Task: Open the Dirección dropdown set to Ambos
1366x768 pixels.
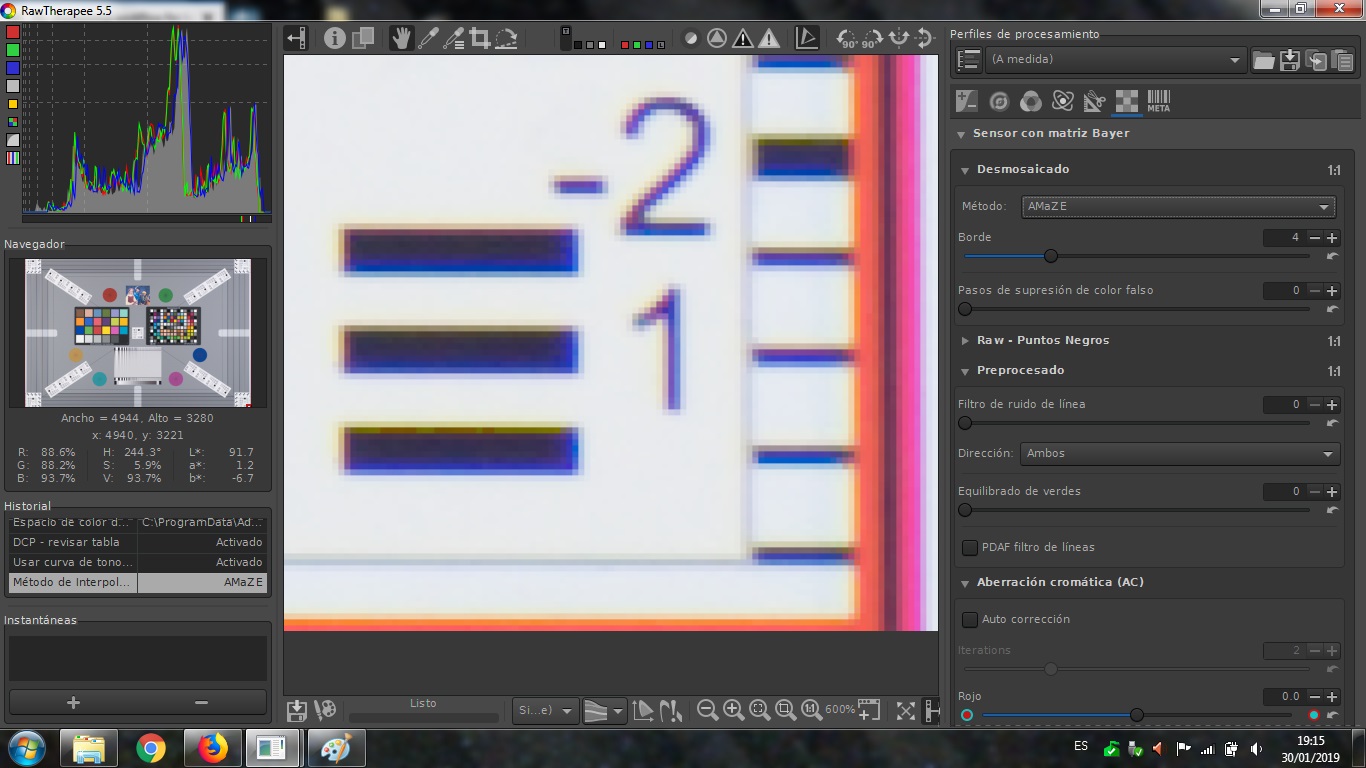Action: pyautogui.click(x=1178, y=453)
